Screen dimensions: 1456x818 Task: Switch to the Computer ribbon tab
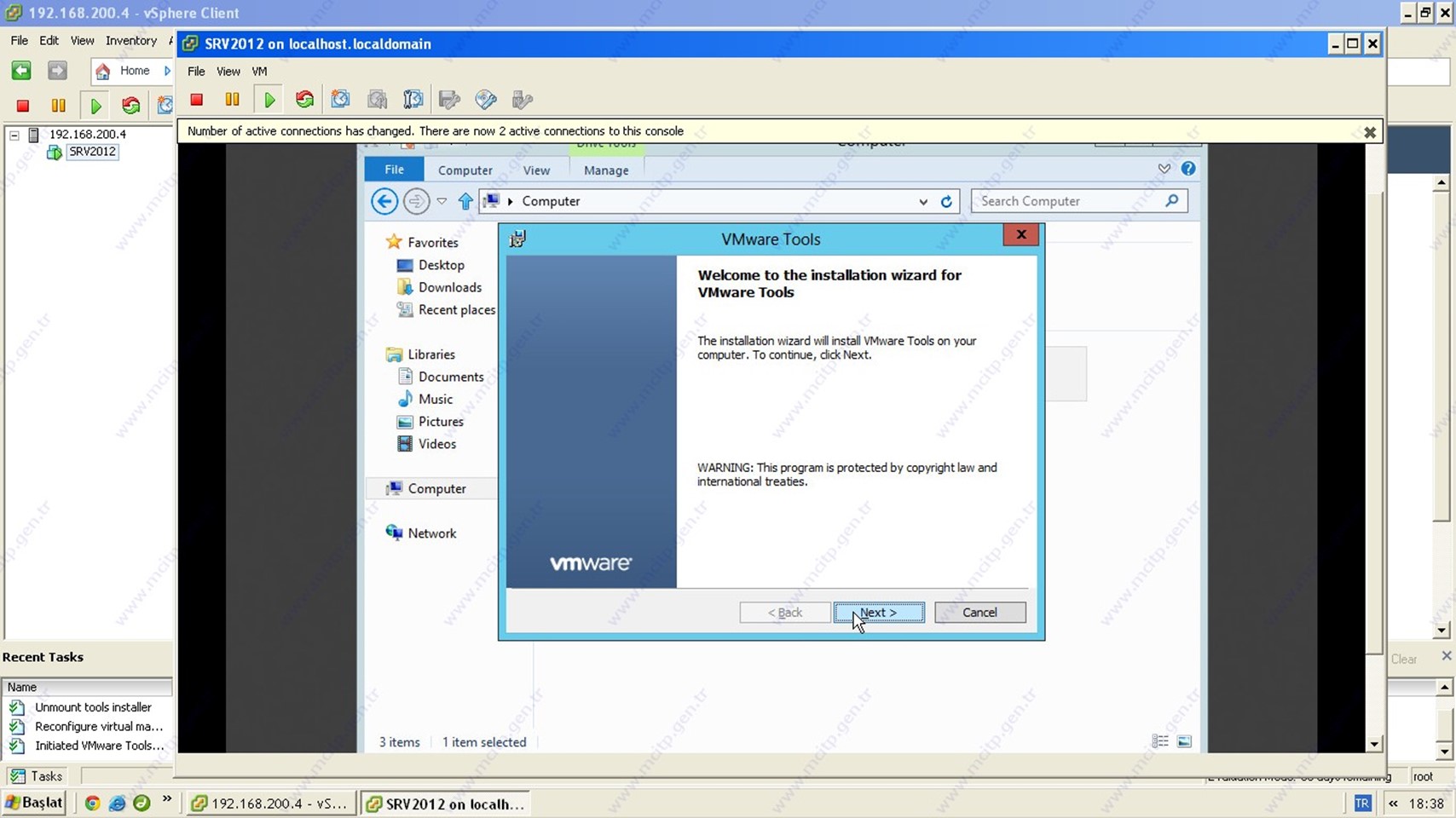point(465,170)
